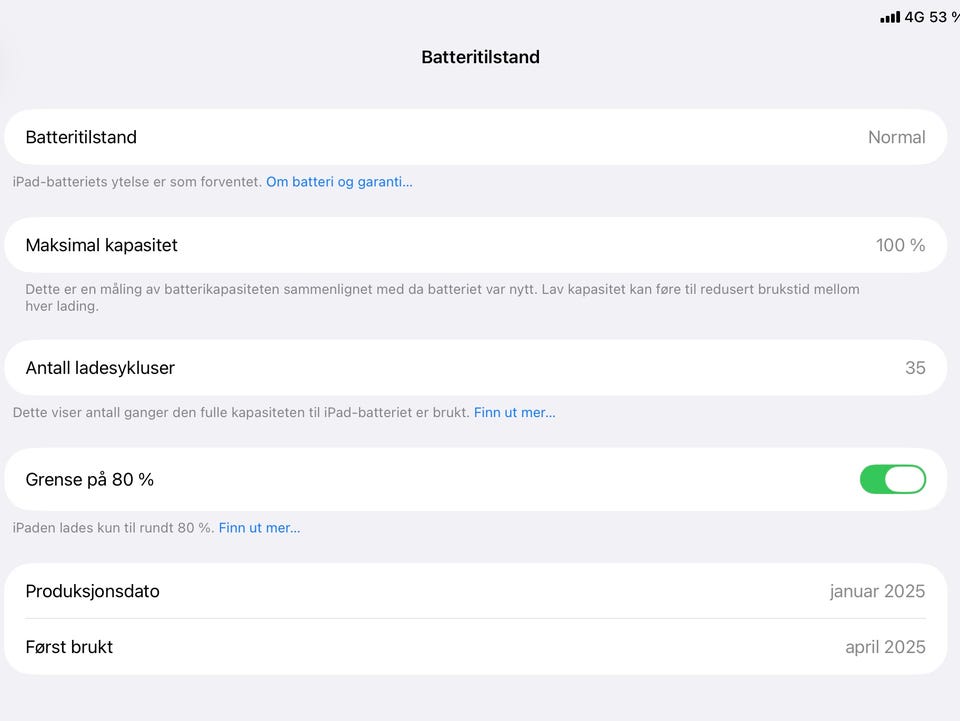Screen dimensions: 960x721
Task: Tap the april 2025 first-used value
Action: pos(885,647)
